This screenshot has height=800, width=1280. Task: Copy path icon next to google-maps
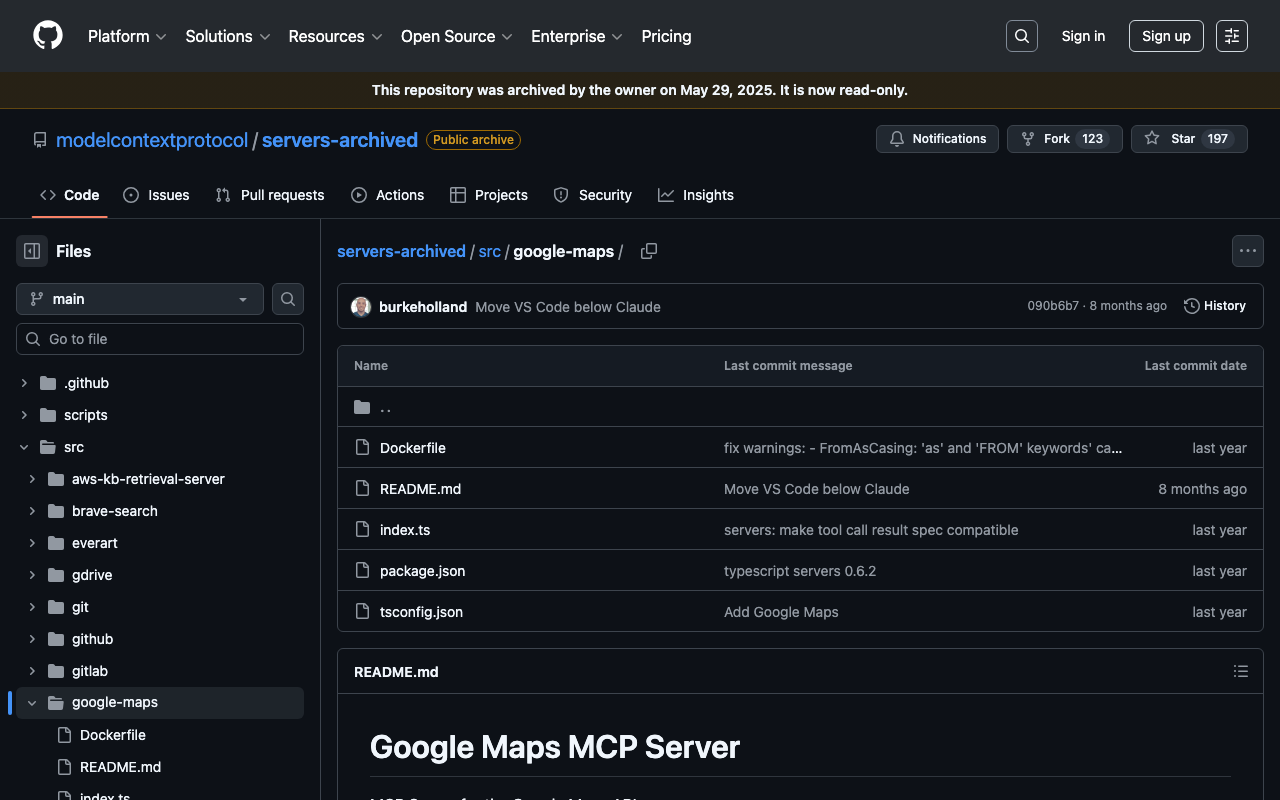click(649, 251)
